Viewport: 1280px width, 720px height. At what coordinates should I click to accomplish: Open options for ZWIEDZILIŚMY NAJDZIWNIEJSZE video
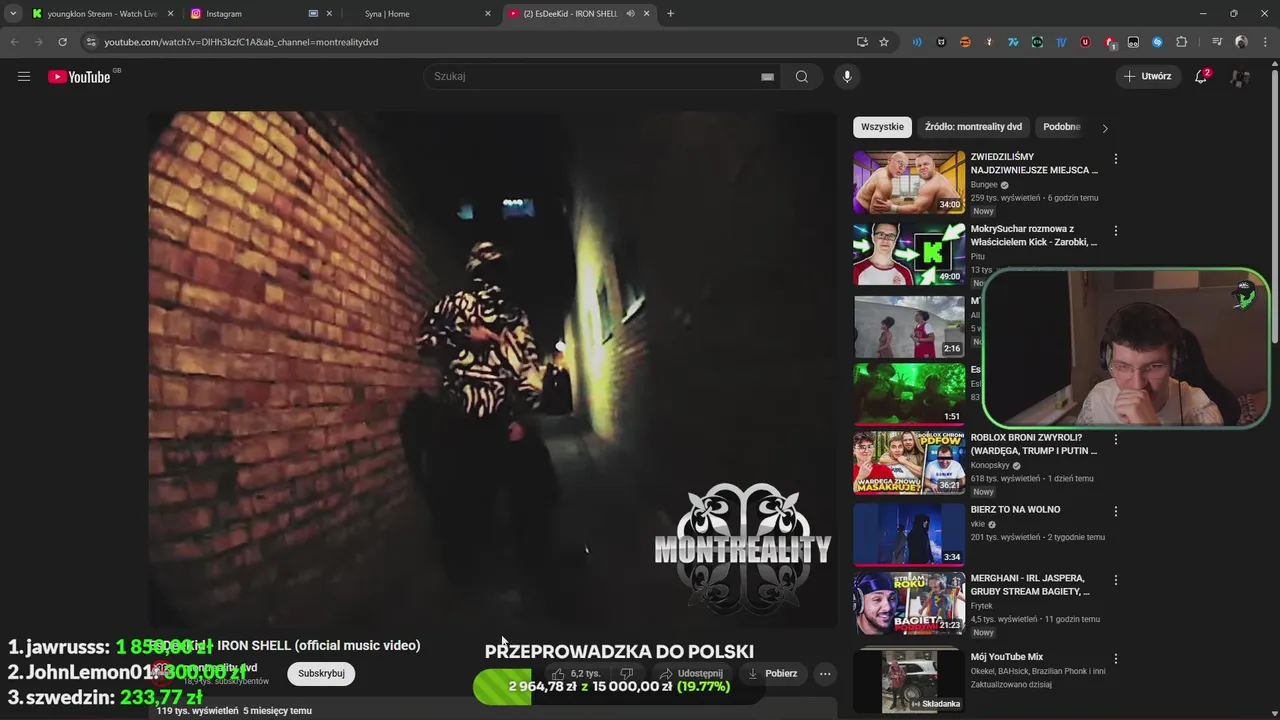coord(1116,159)
